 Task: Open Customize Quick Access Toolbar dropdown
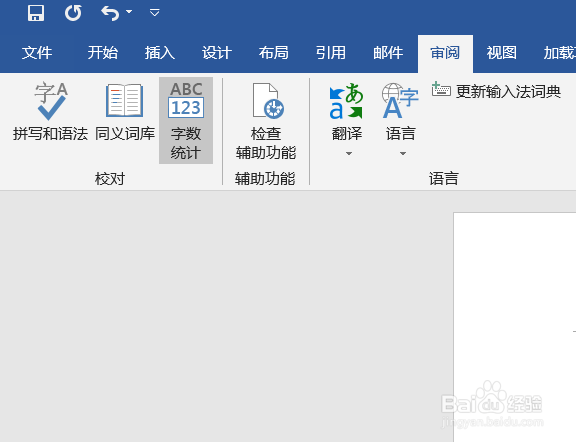(155, 13)
